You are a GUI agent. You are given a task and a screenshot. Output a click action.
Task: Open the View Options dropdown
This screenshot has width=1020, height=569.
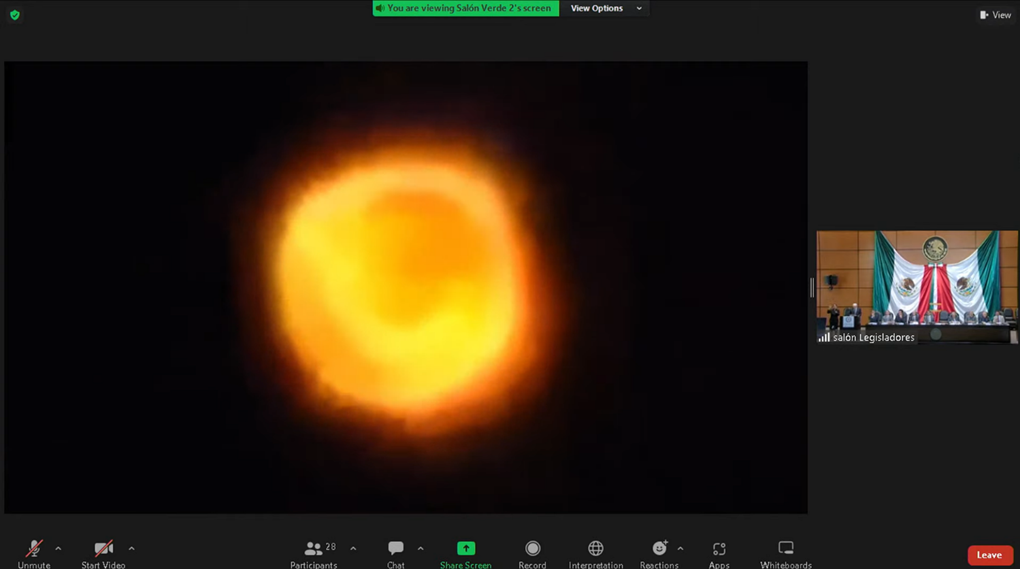point(606,8)
